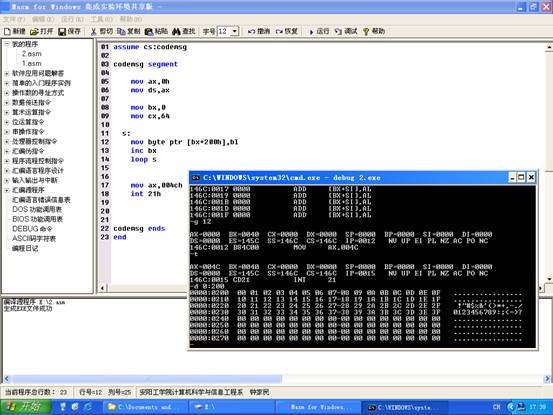
Task: Run the program with the play arrow
Action: pos(311,32)
